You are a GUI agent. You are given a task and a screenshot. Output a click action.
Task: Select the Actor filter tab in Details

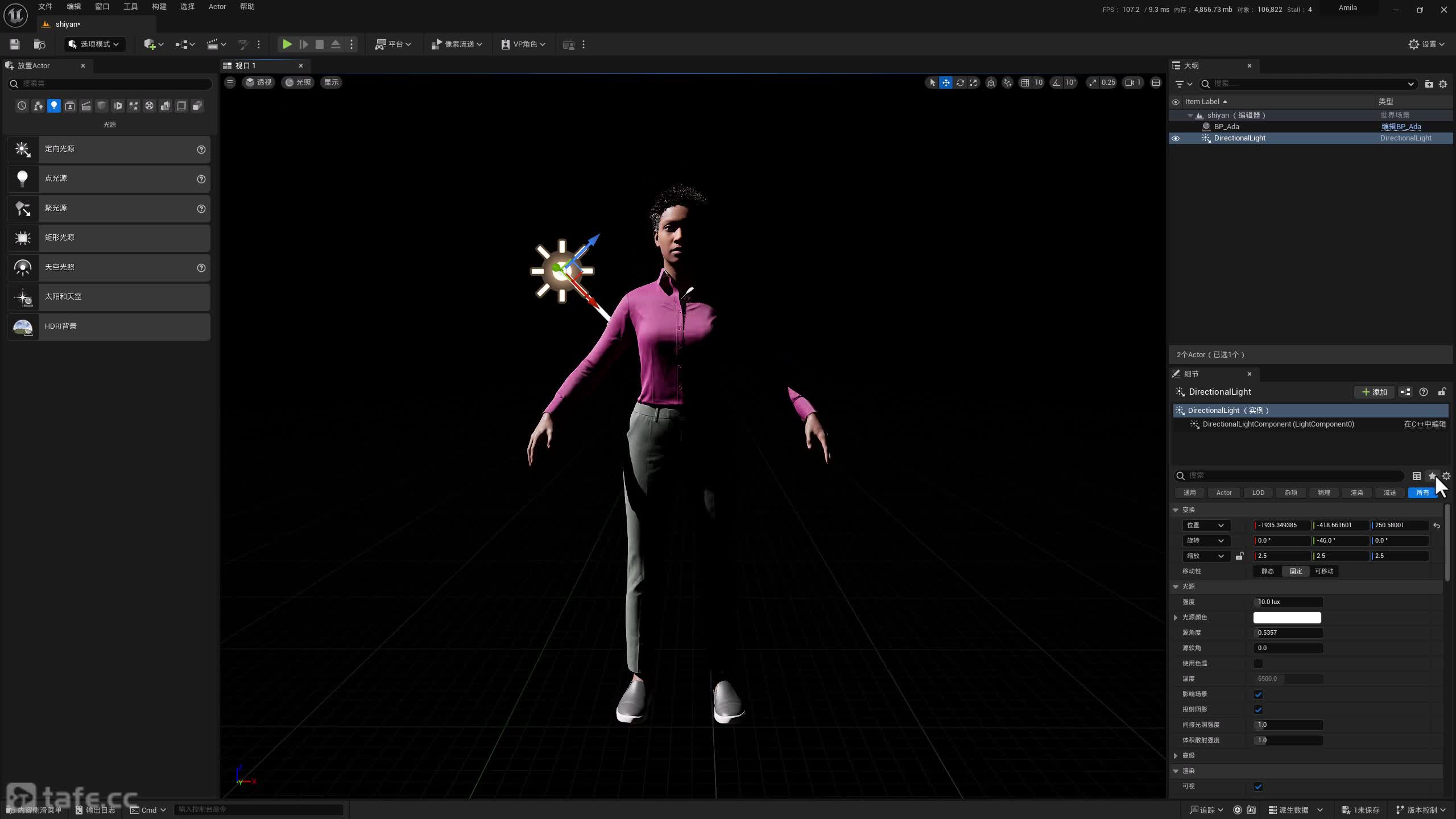tap(1224, 493)
